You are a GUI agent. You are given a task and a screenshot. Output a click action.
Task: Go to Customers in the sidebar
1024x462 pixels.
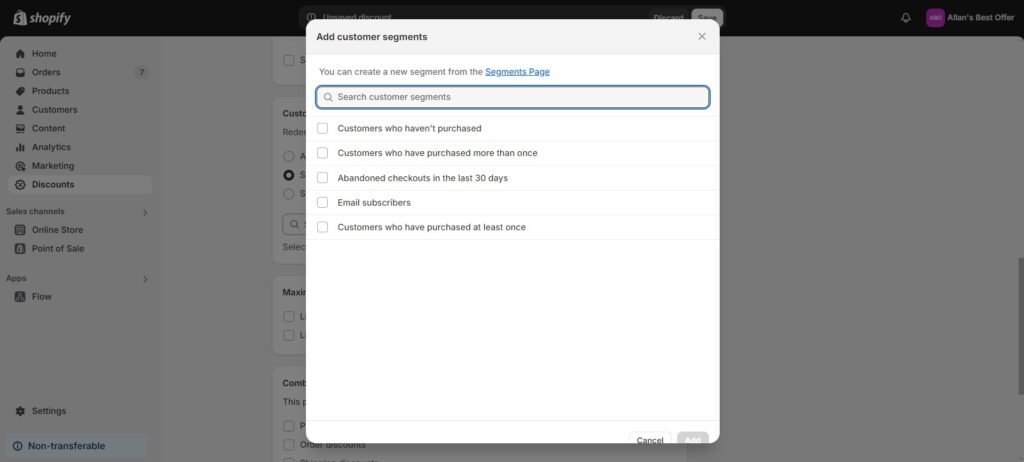coord(54,110)
